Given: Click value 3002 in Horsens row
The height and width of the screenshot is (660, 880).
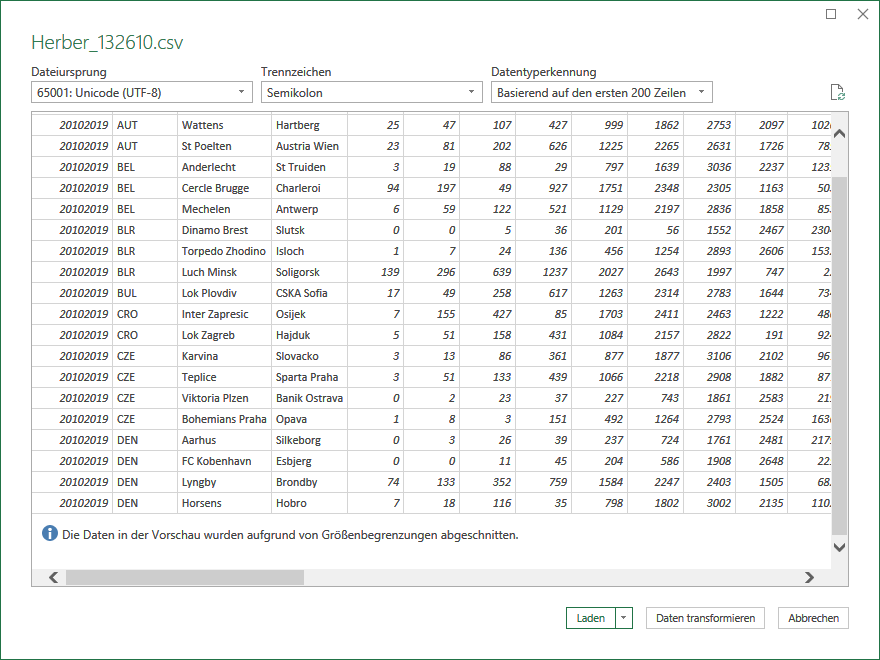Looking at the screenshot, I should point(709,503).
